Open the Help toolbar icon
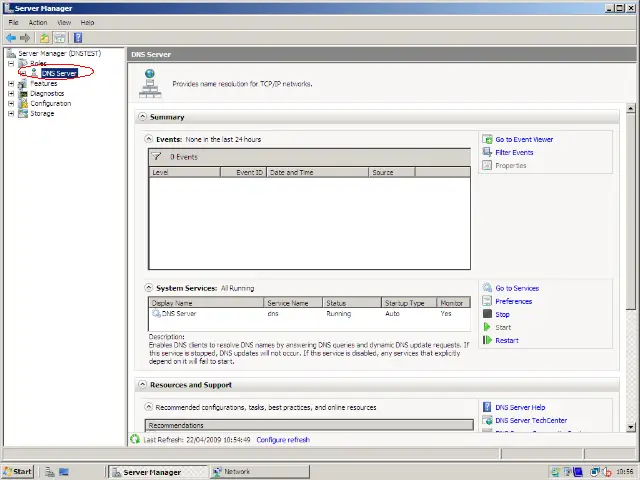This screenshot has width=640, height=480. click(78, 38)
